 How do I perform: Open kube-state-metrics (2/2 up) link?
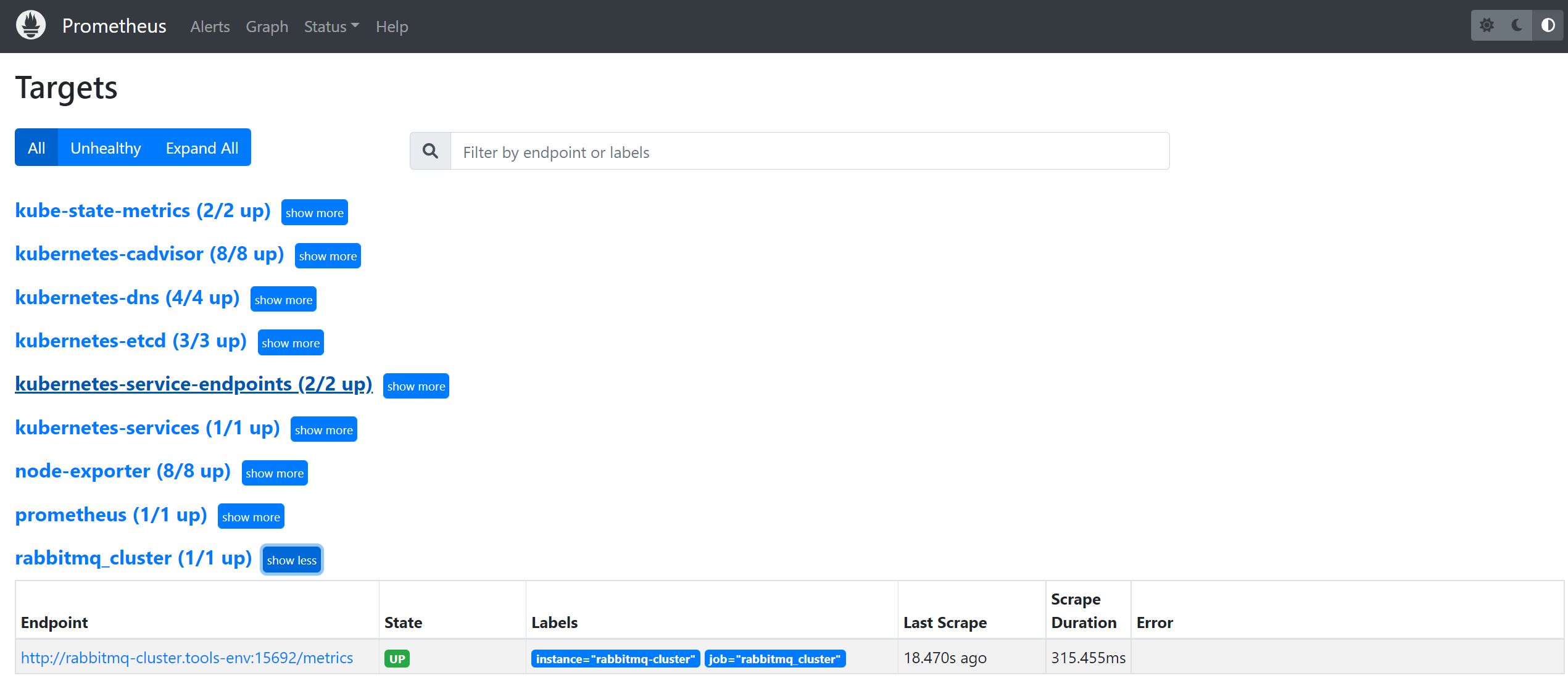pos(143,210)
